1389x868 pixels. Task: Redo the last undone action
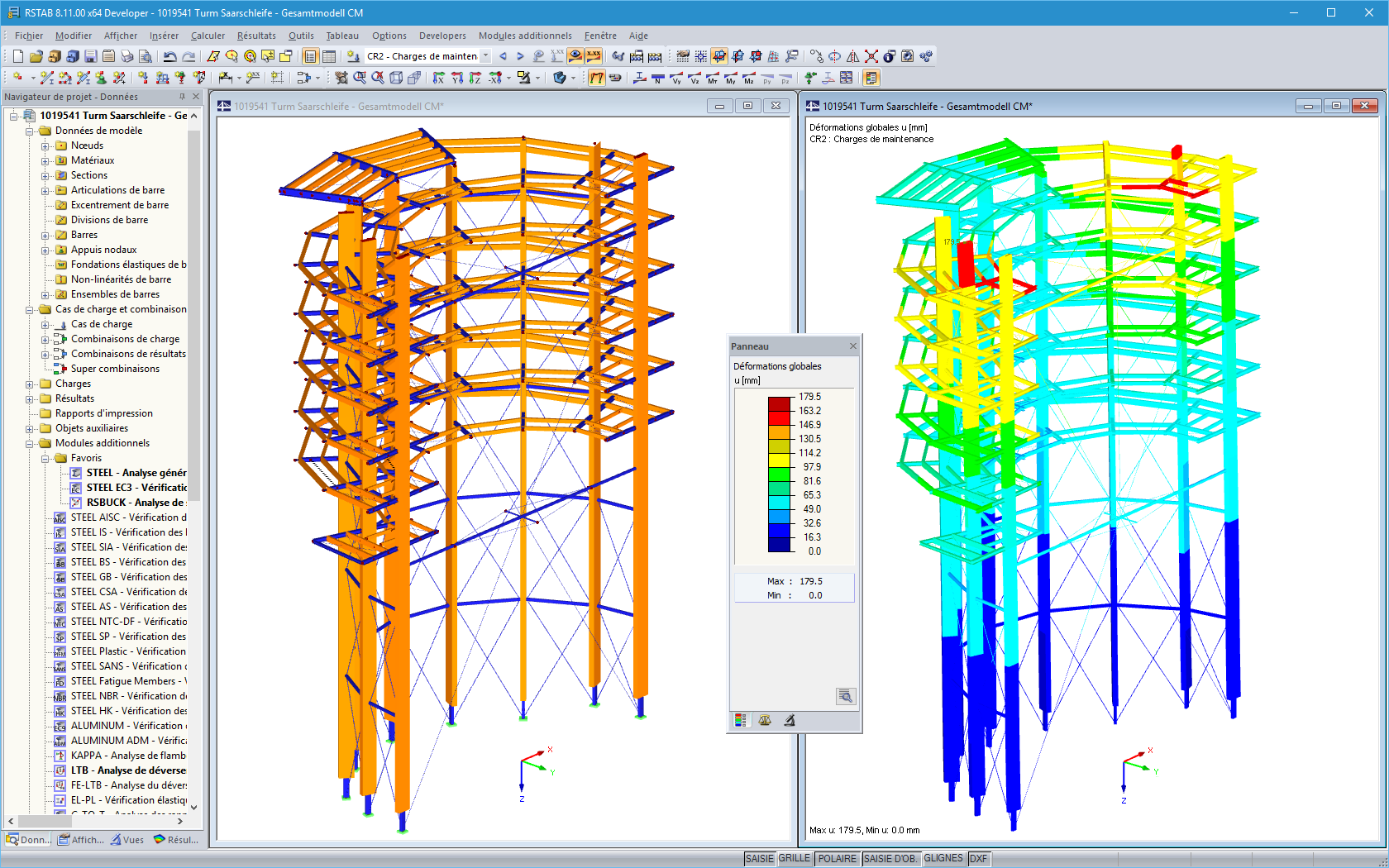[x=189, y=56]
